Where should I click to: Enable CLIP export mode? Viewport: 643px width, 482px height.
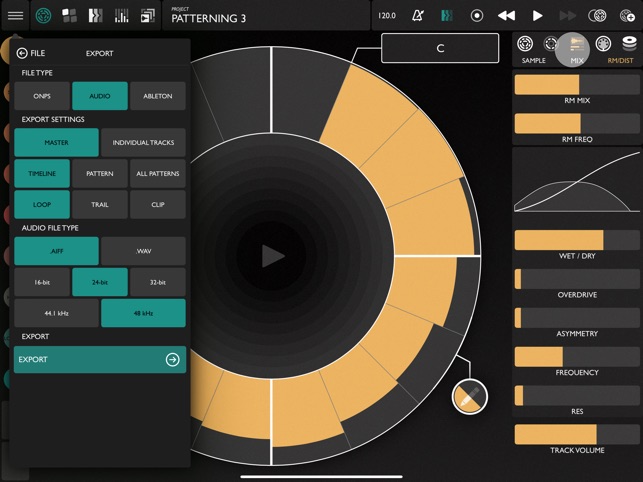point(158,204)
